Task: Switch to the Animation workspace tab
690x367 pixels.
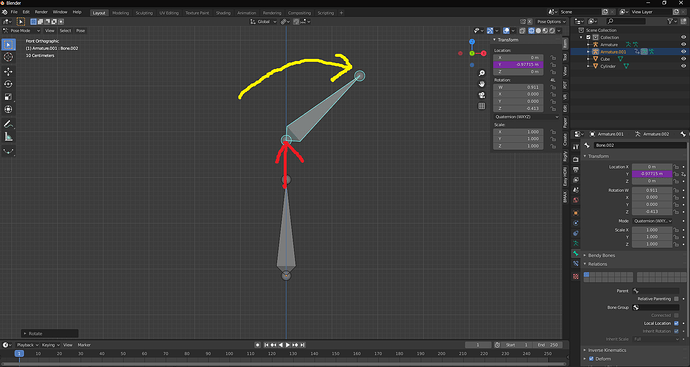Action: [x=246, y=13]
